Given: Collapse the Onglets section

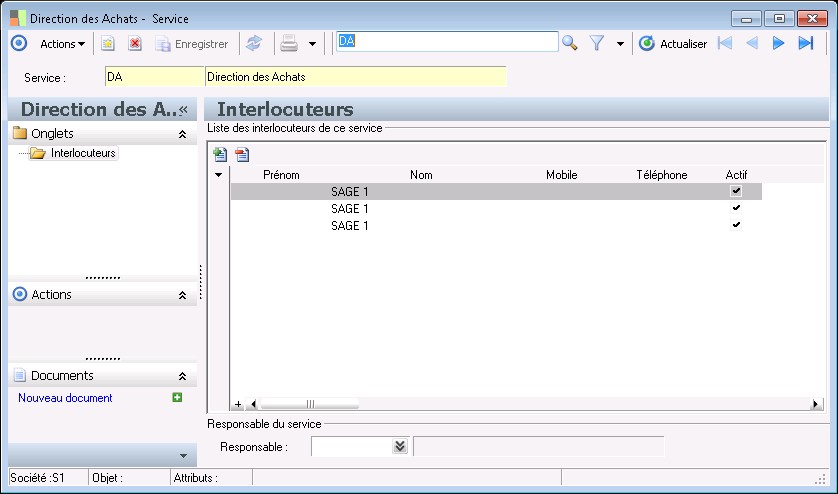Looking at the screenshot, I should (182, 134).
